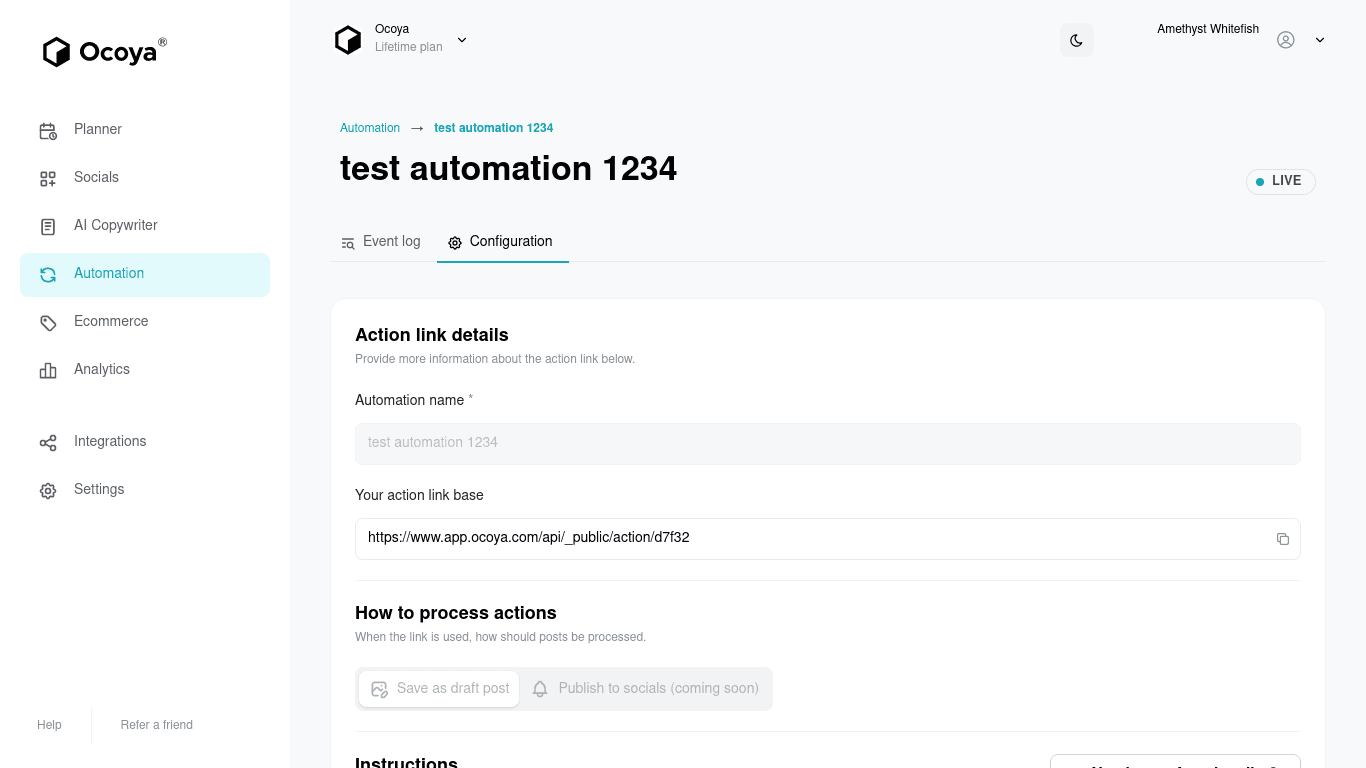1366x768 pixels.
Task: Open Refer a friend link
Action: coord(157,725)
